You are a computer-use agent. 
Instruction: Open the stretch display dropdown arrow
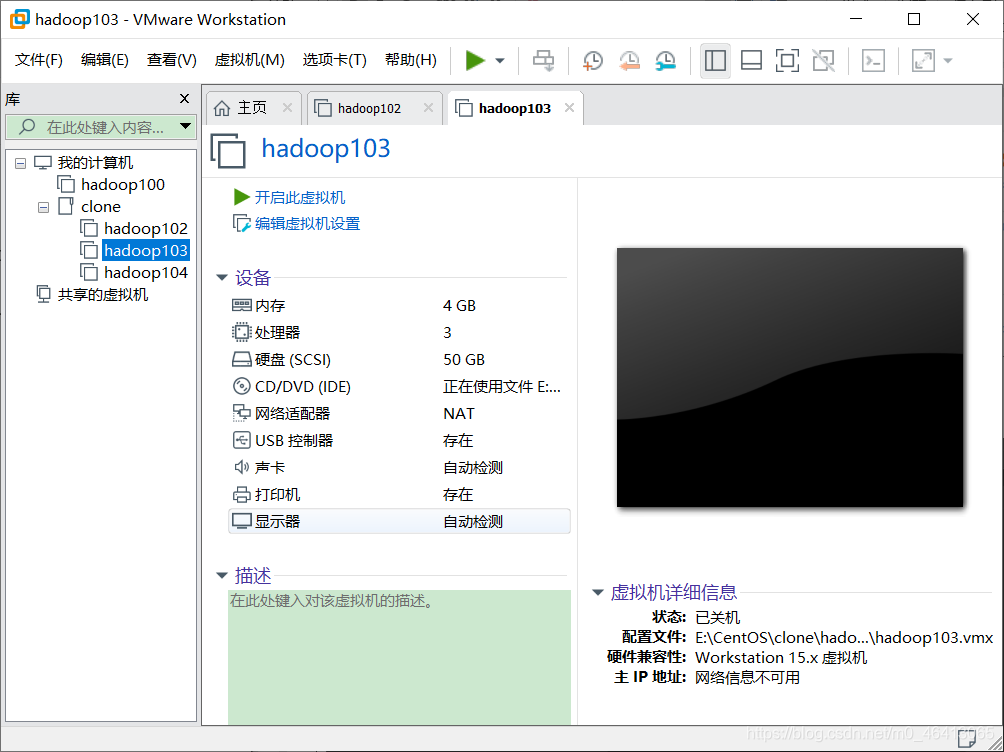point(948,61)
